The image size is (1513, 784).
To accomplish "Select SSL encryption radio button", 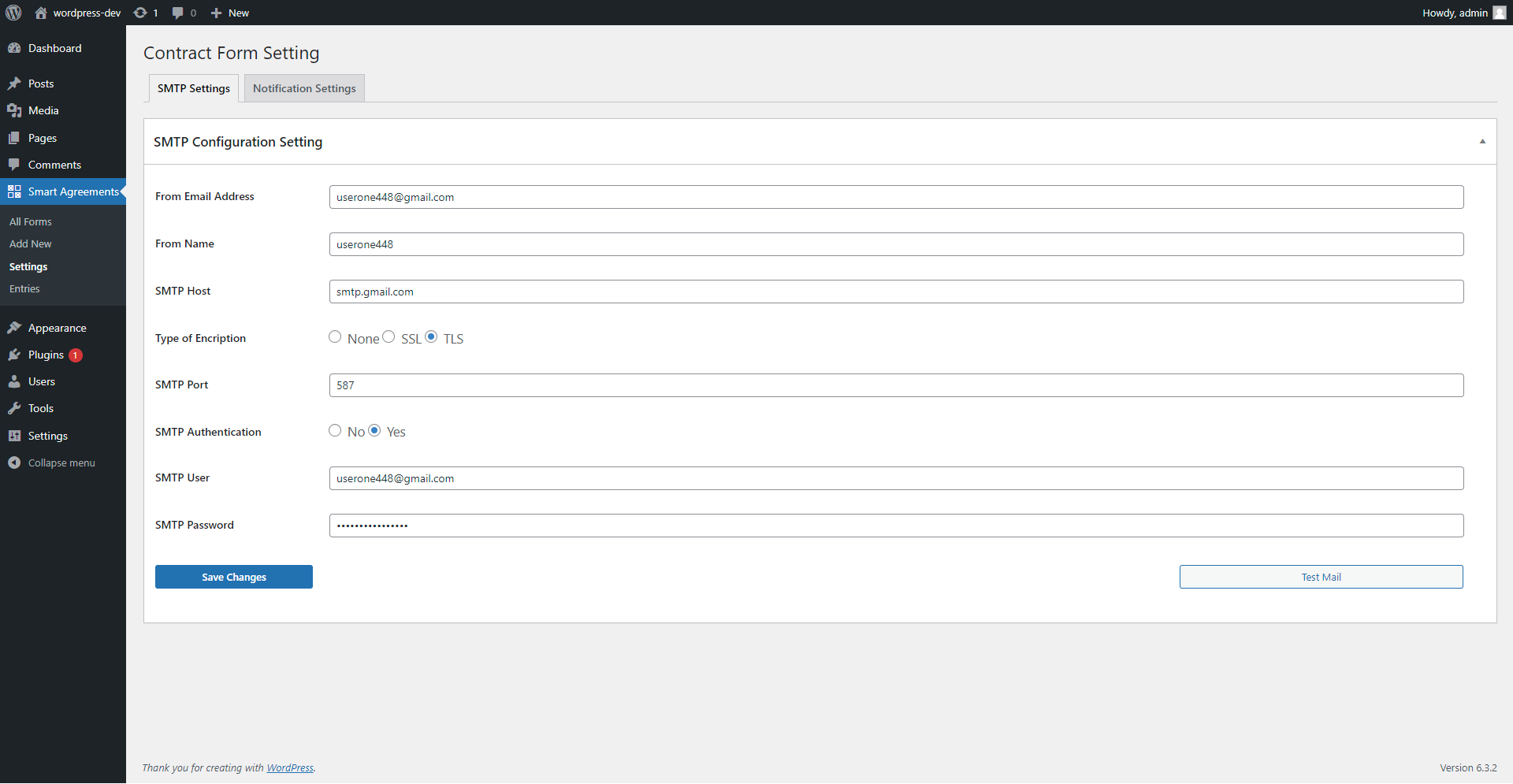I will tap(388, 337).
